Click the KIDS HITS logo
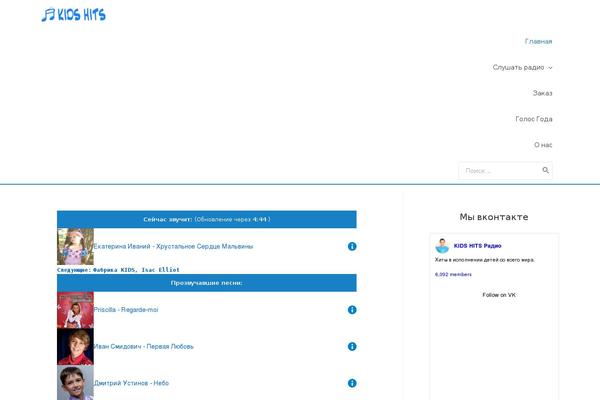Image resolution: width=600 pixels, height=400 pixels. click(73, 15)
